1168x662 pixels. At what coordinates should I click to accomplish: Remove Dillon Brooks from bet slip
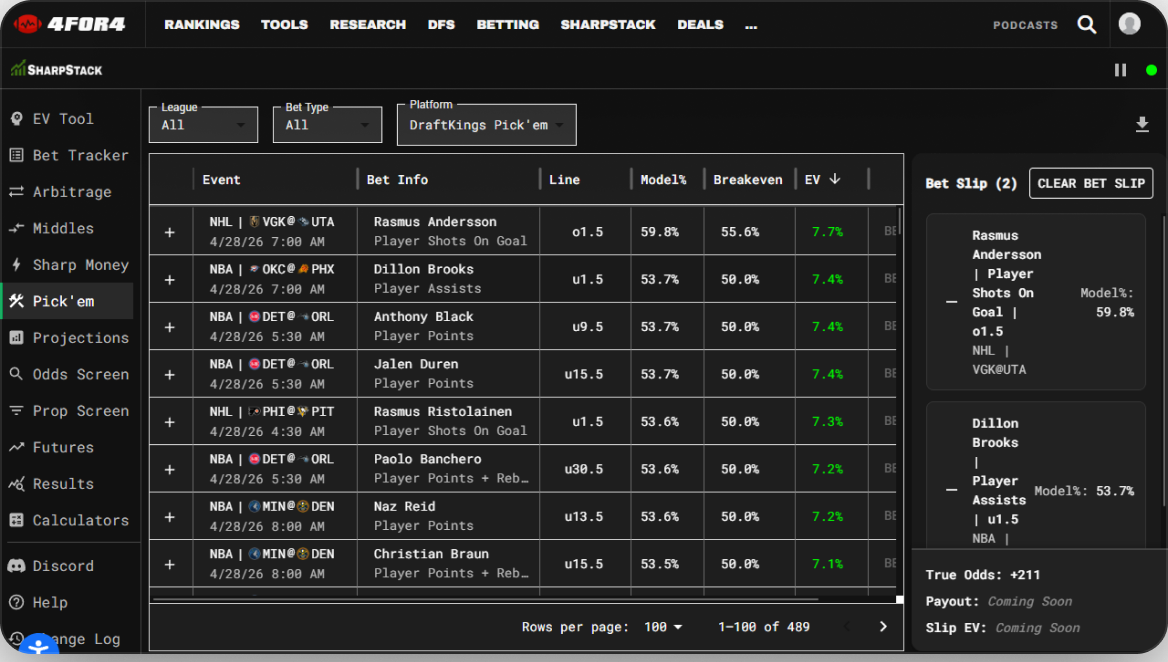tap(951, 490)
